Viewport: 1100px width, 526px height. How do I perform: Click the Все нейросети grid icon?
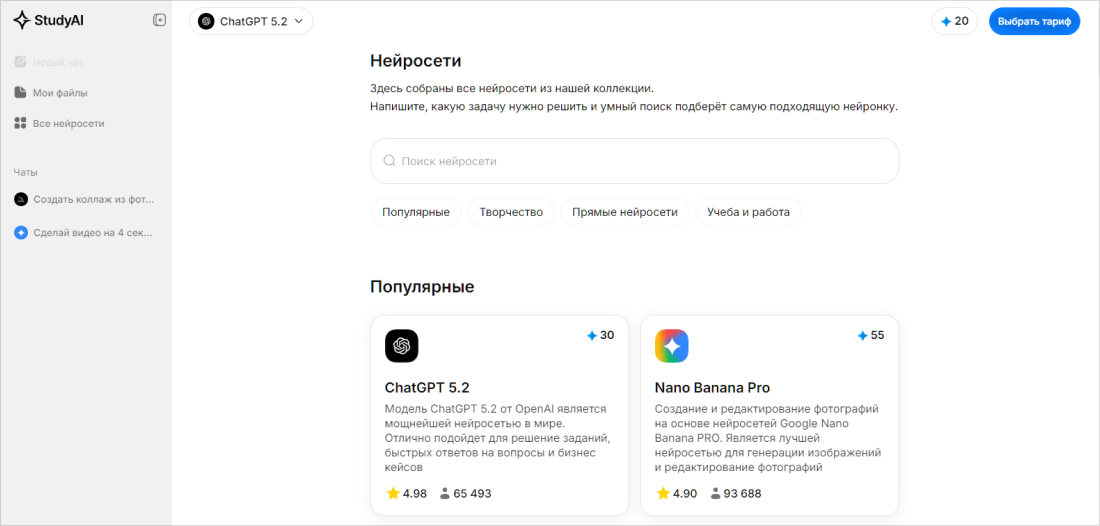point(20,123)
